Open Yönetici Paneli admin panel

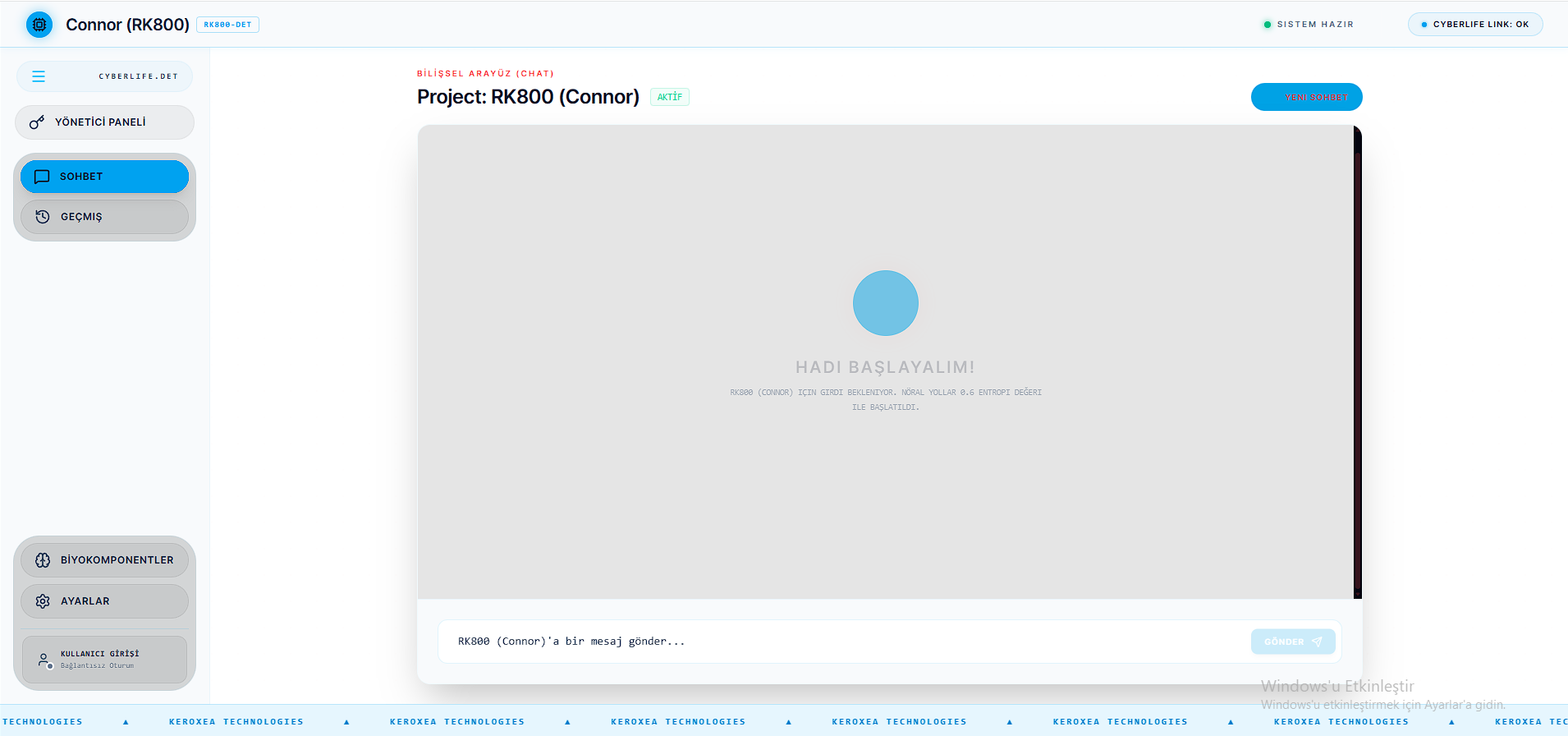click(x=104, y=122)
